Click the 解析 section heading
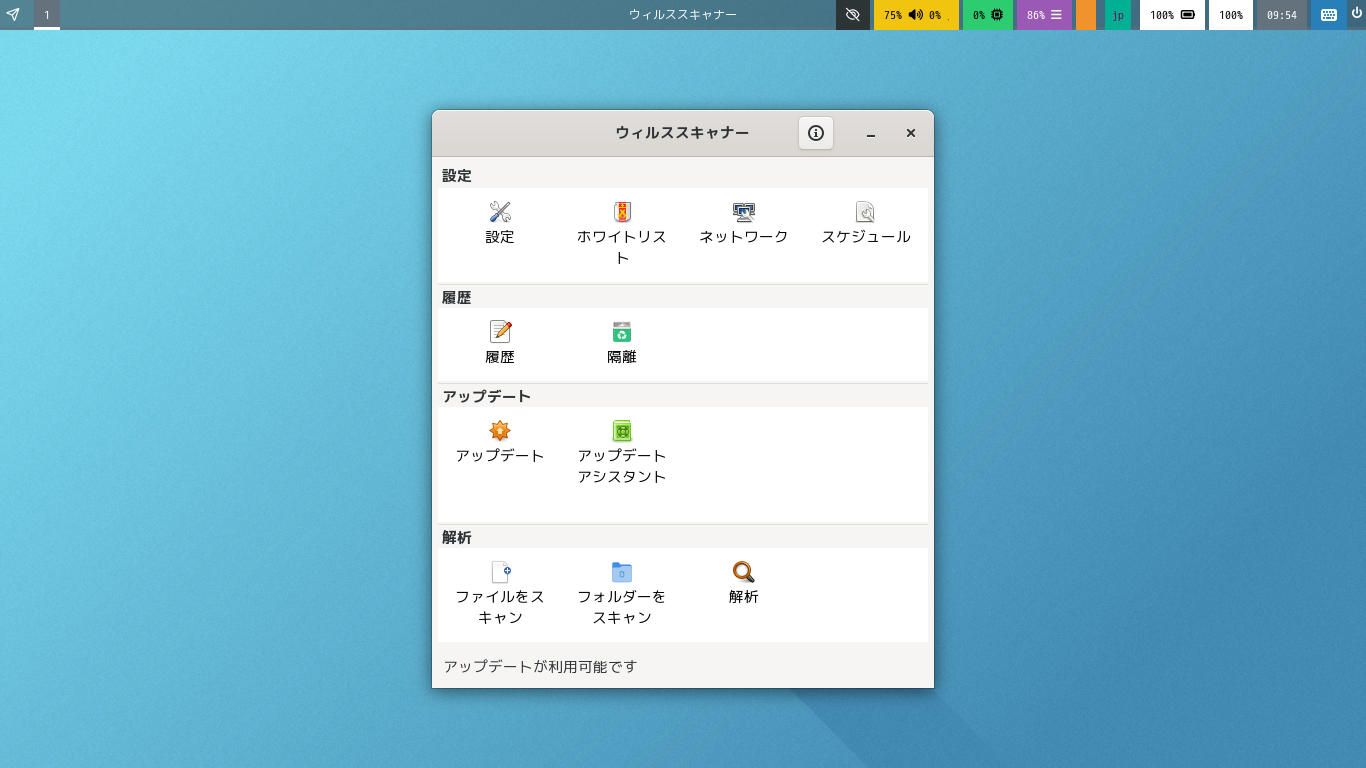Screen dimensions: 1366x768 pyautogui.click(x=457, y=537)
